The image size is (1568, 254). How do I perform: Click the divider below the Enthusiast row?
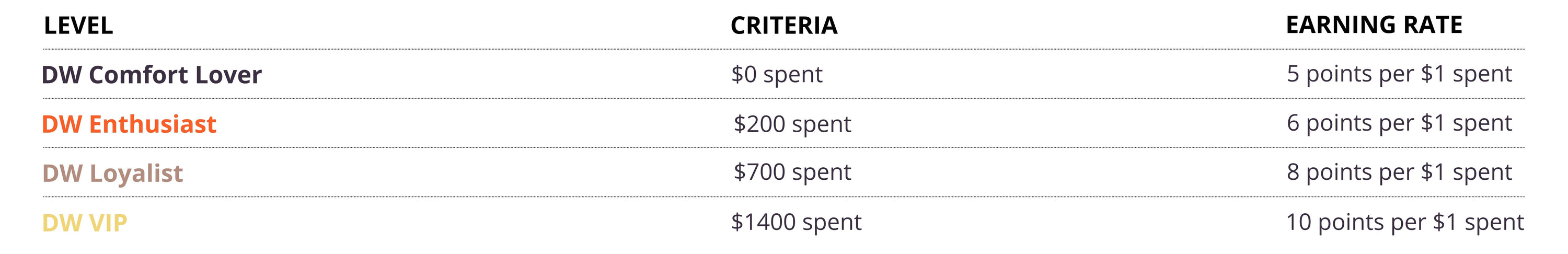[783, 147]
